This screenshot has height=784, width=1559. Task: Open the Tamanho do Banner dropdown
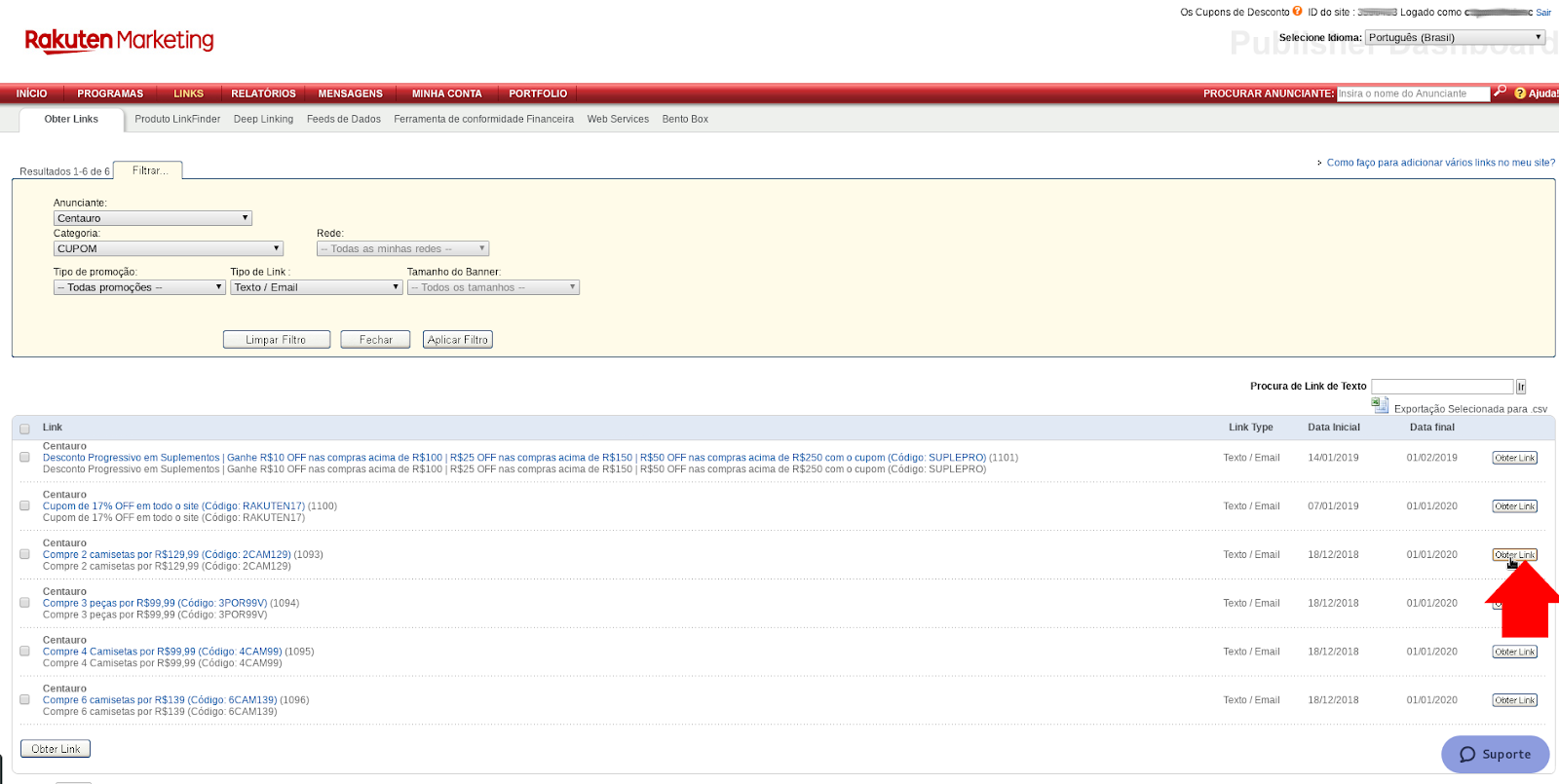tap(493, 287)
